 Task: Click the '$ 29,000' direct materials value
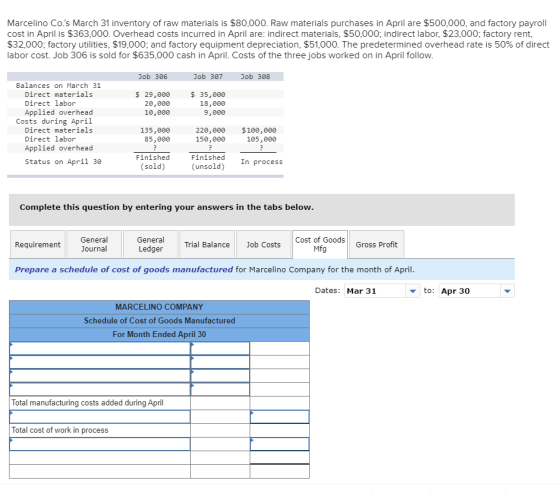tap(153, 94)
